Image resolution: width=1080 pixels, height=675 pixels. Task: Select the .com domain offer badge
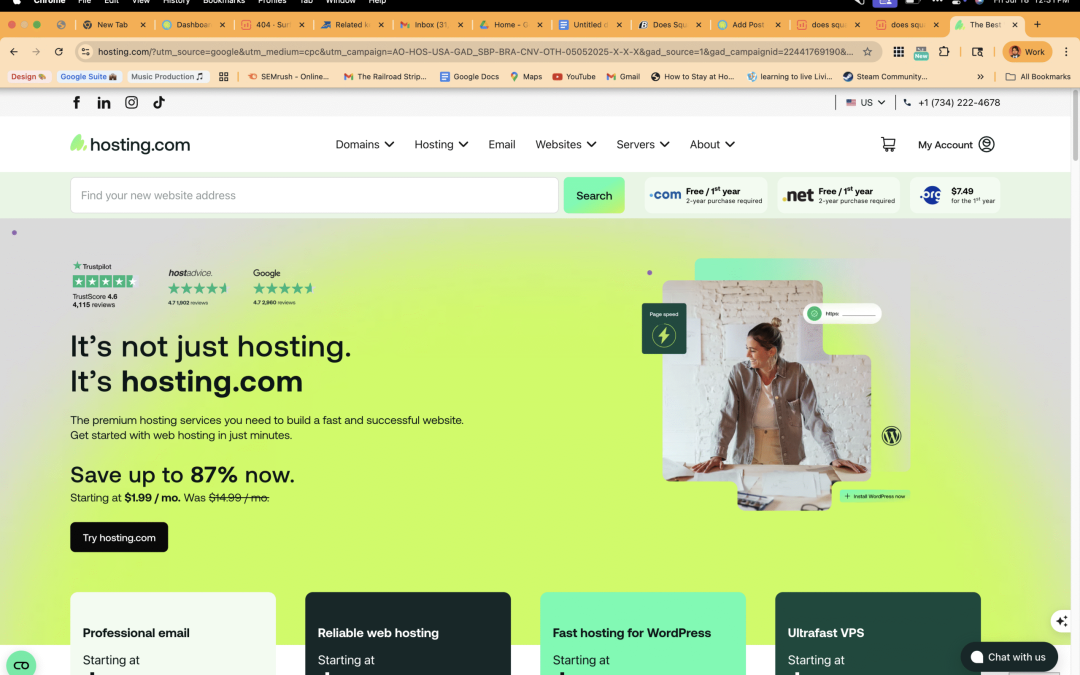(x=706, y=194)
